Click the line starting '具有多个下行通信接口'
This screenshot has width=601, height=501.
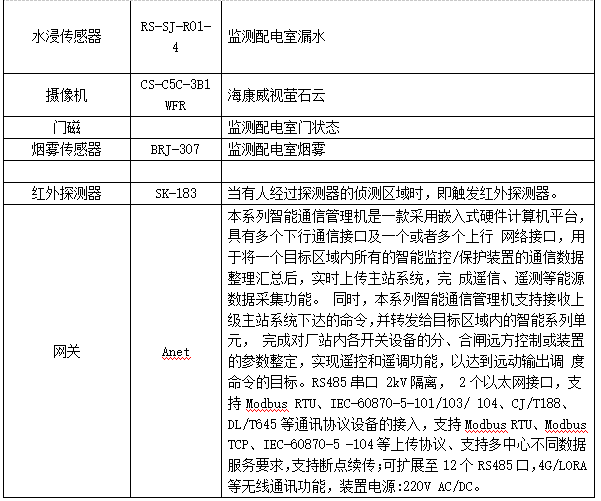coord(406,237)
